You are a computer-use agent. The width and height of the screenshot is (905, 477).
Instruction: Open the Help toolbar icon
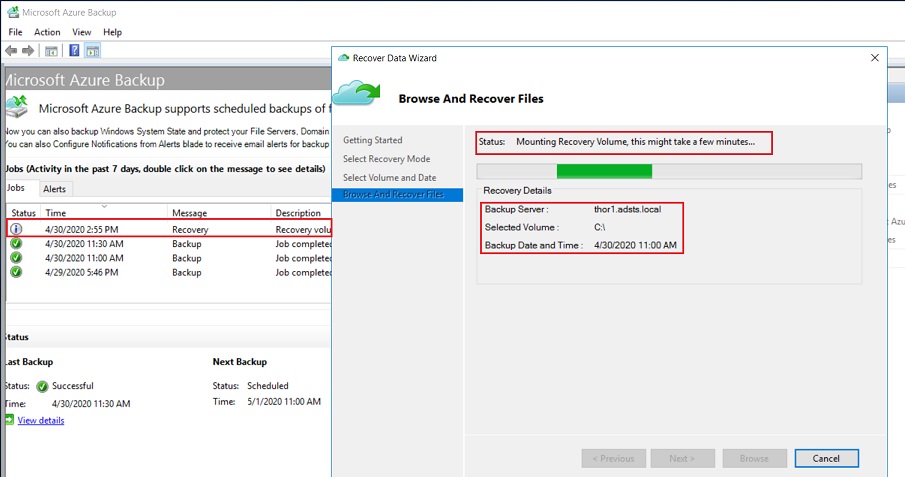click(x=74, y=51)
